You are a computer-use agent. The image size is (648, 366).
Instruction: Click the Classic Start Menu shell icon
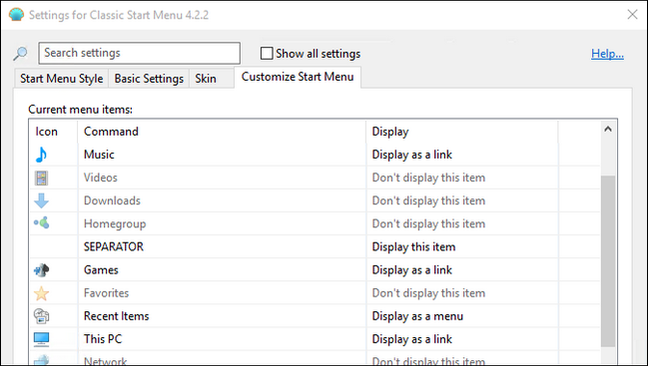click(x=16, y=14)
